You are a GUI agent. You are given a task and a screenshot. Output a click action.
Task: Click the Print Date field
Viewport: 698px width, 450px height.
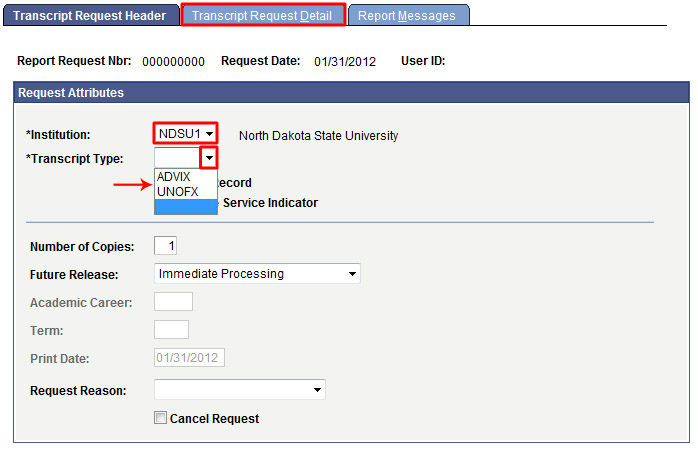pyautogui.click(x=190, y=358)
